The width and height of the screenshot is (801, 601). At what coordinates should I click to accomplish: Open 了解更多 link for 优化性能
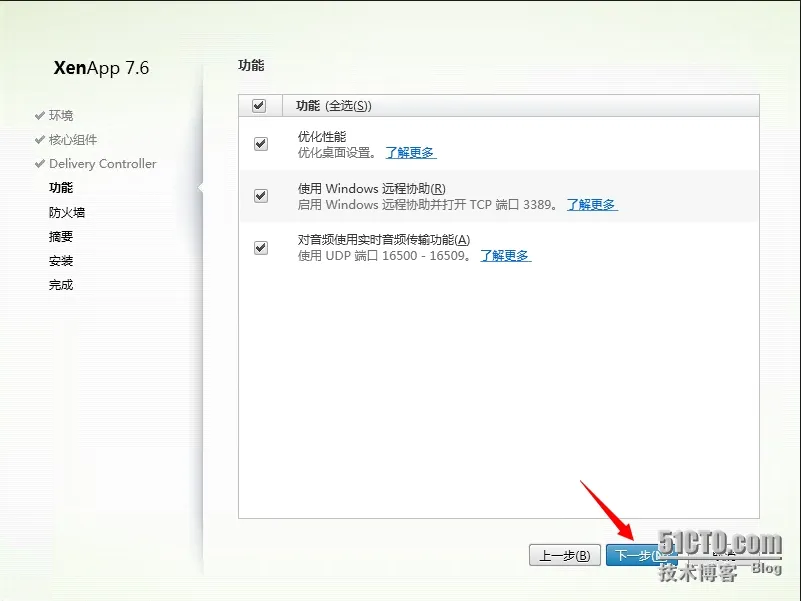[x=410, y=153]
